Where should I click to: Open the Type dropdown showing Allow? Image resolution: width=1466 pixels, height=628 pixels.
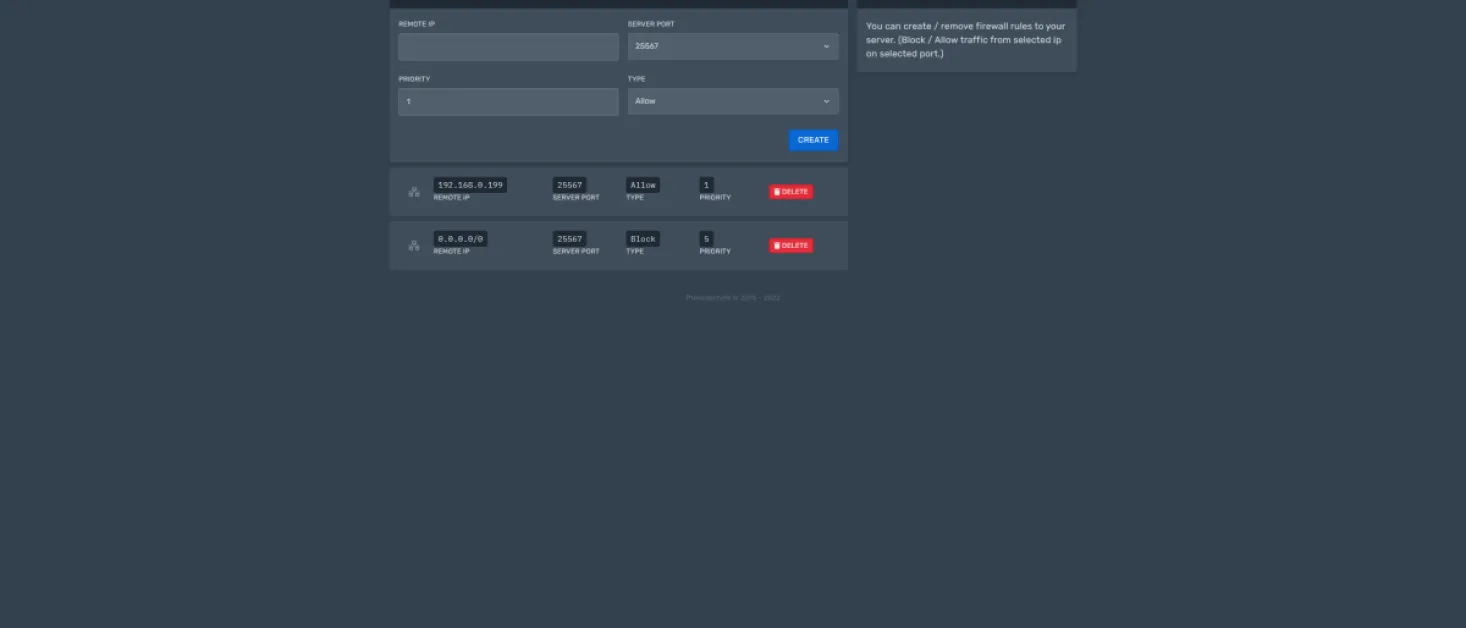click(x=733, y=101)
